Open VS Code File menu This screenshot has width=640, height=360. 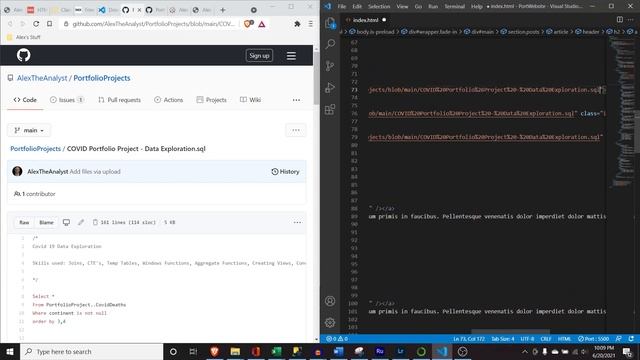click(x=342, y=7)
